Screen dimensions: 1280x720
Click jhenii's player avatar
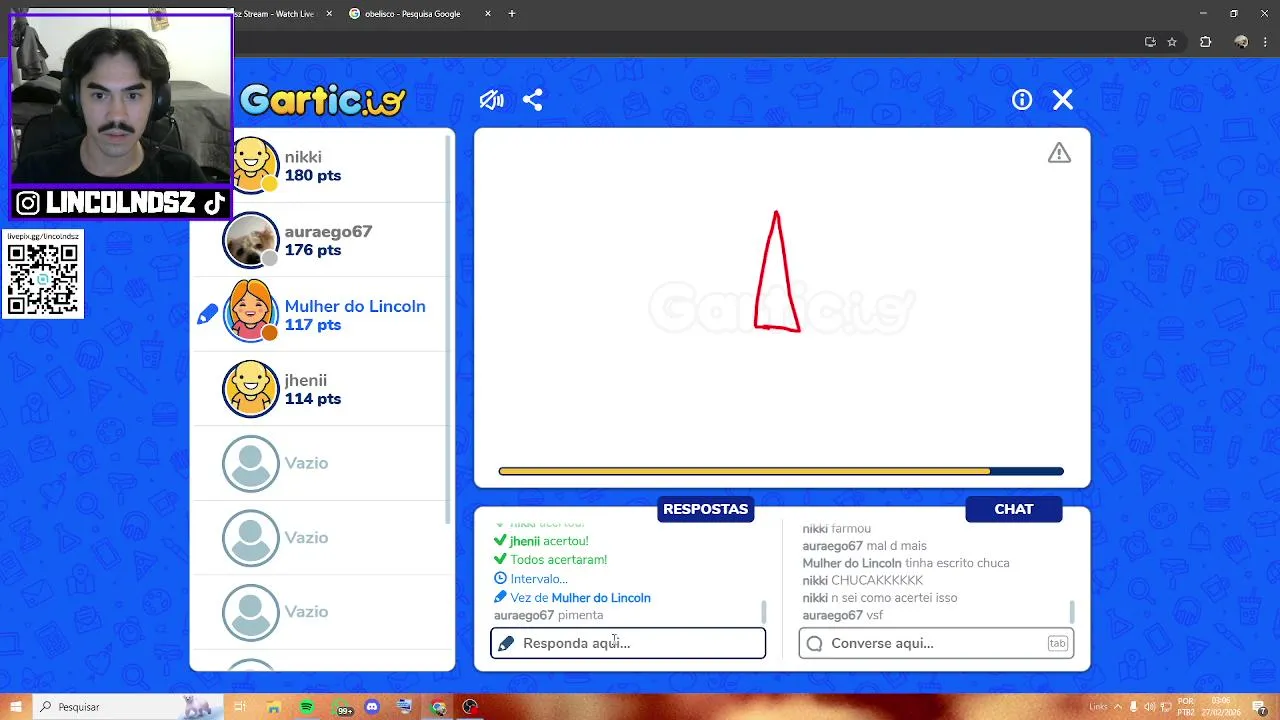coord(250,389)
